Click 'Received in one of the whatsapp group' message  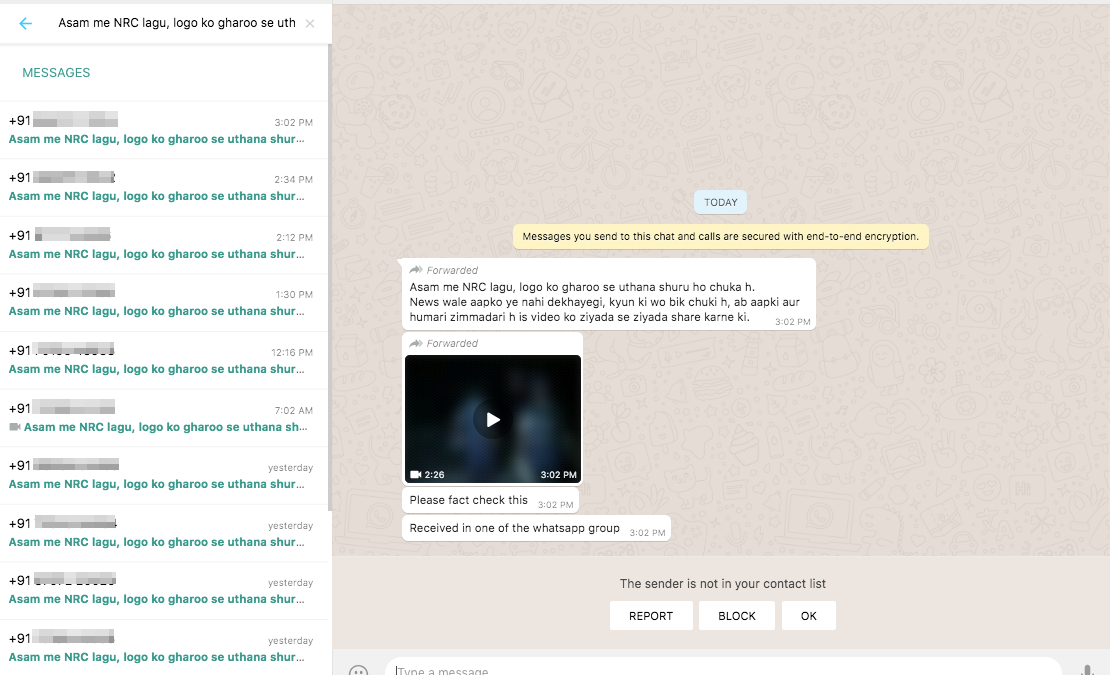(537, 529)
